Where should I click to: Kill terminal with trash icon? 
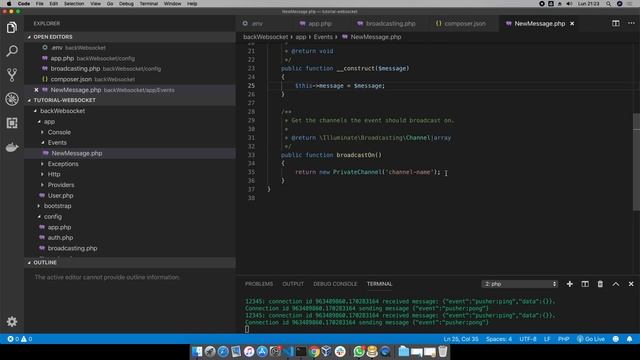(x=600, y=284)
